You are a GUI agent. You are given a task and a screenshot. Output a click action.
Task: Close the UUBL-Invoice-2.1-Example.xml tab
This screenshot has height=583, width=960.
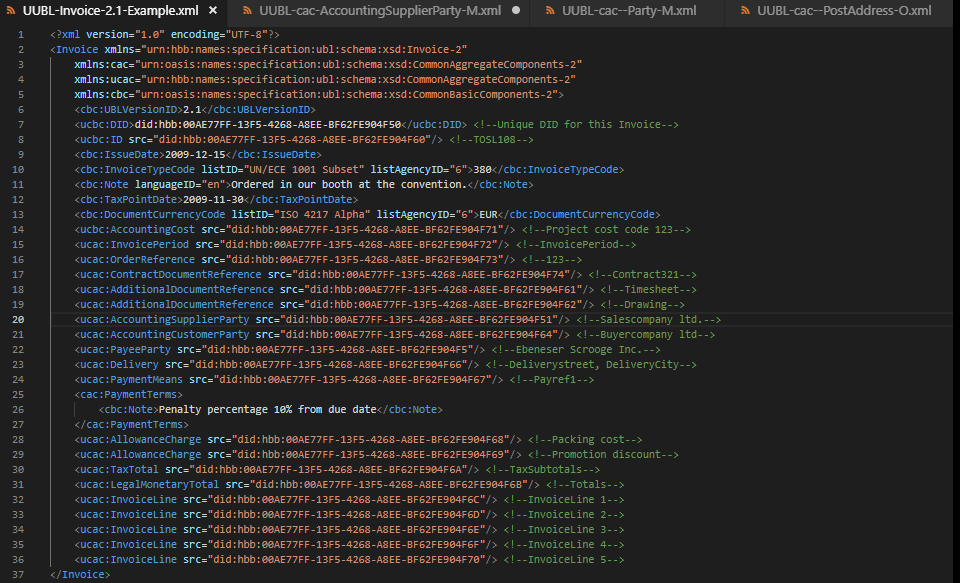213,10
